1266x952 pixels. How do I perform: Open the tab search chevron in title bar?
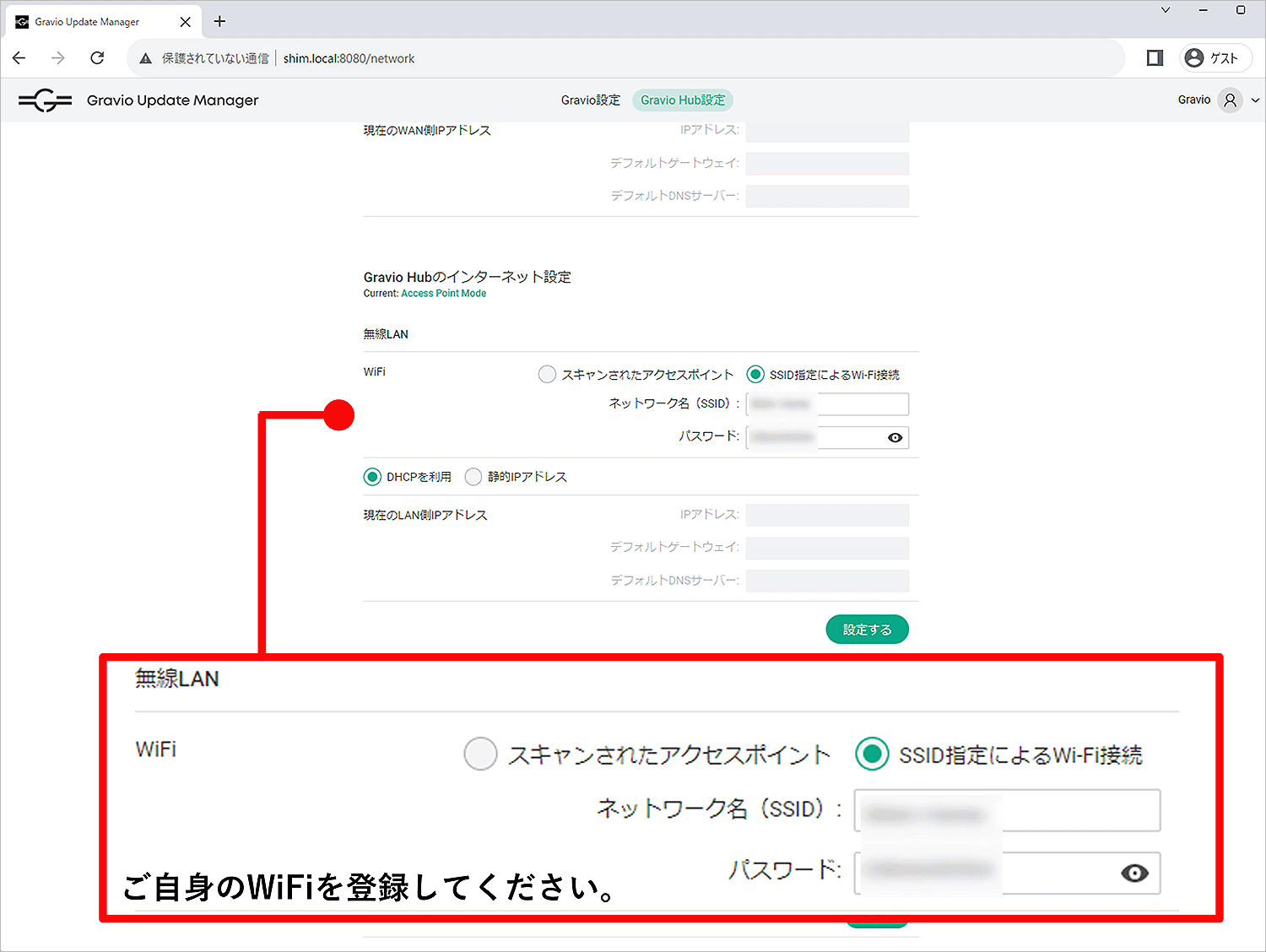click(1166, 10)
